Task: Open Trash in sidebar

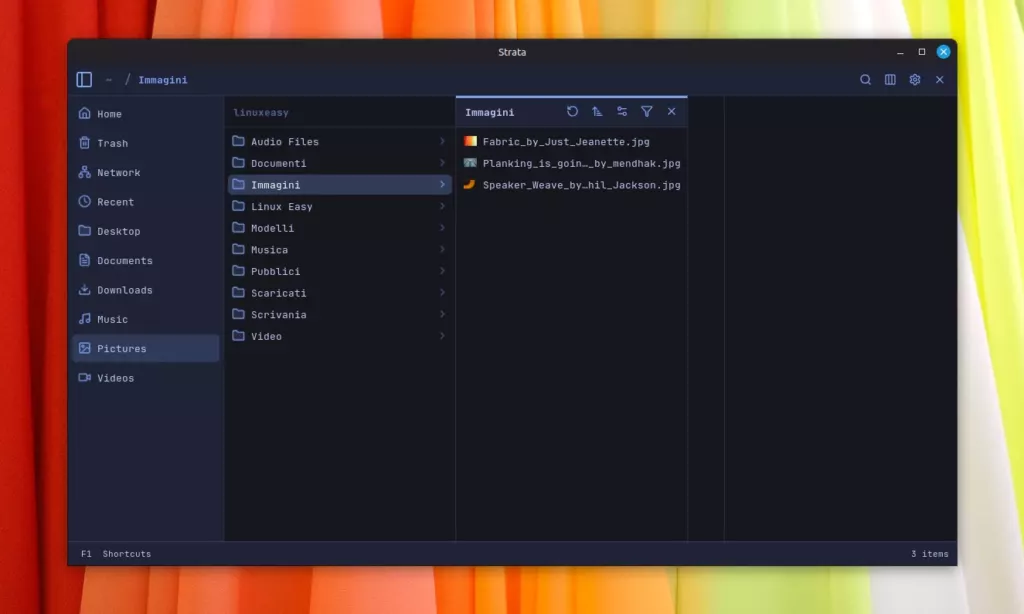Action: pos(146,143)
